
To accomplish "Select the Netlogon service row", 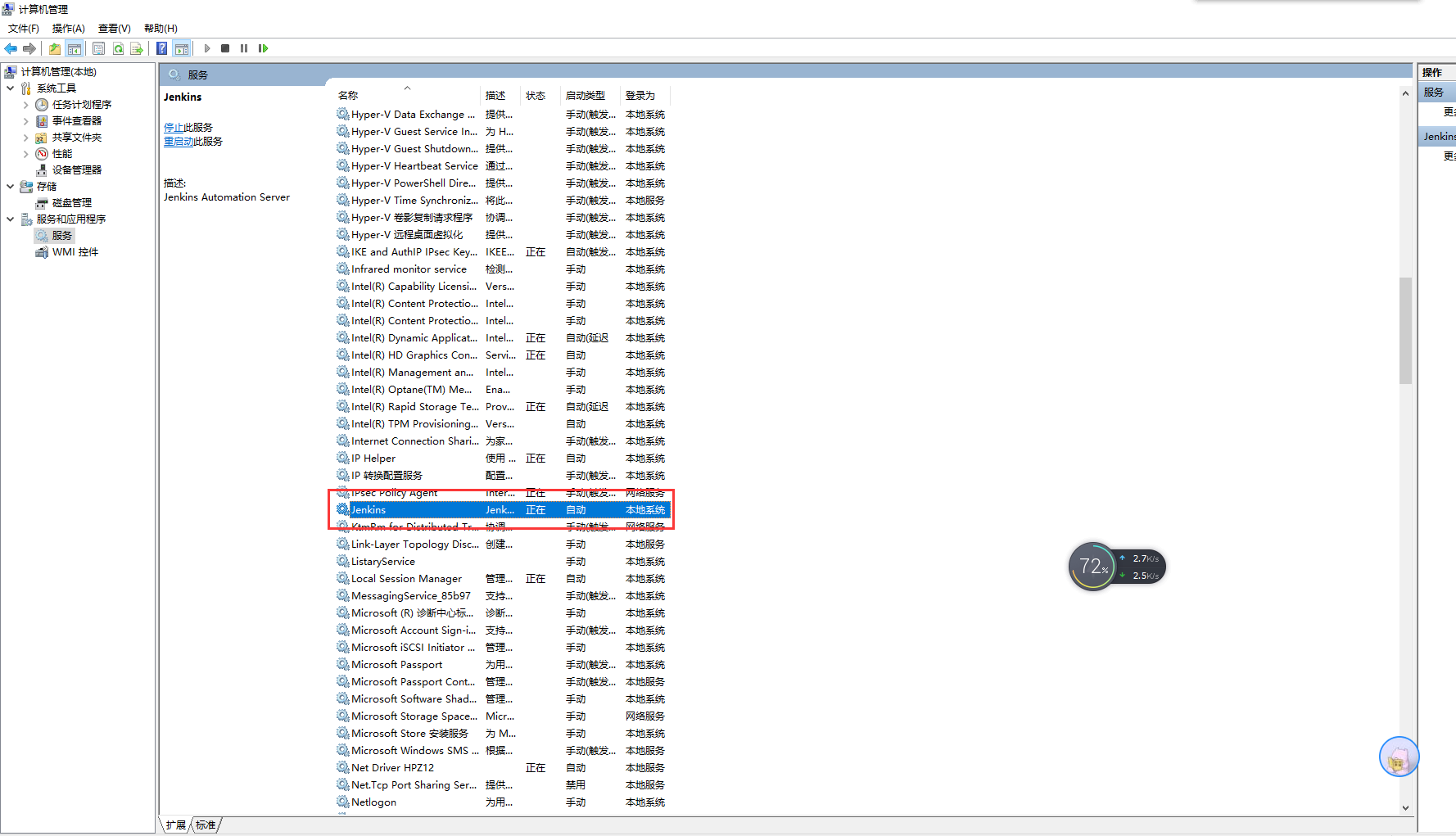I will click(x=503, y=802).
